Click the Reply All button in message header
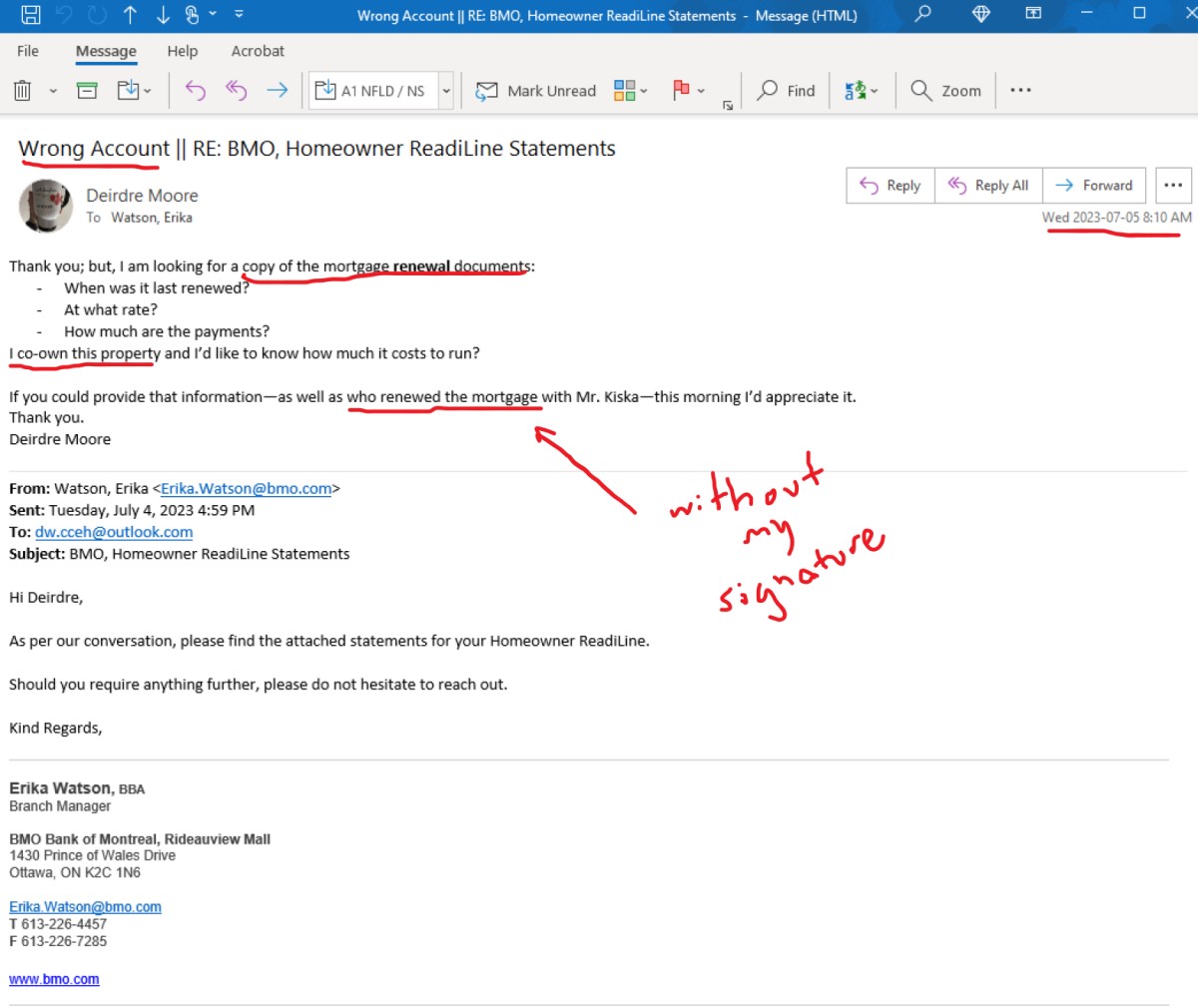The height and width of the screenshot is (1008, 1198). point(988,186)
